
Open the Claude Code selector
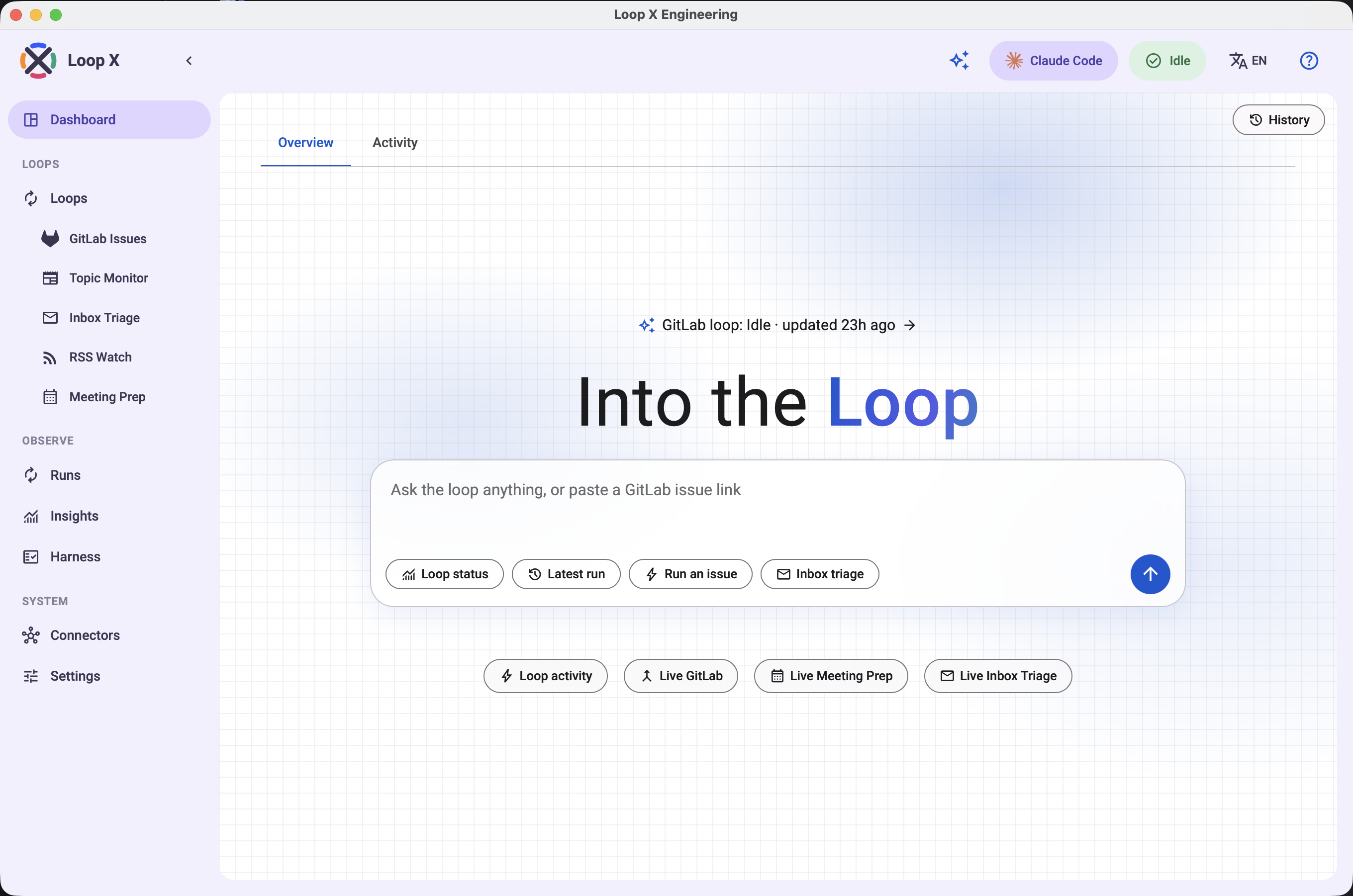1054,61
